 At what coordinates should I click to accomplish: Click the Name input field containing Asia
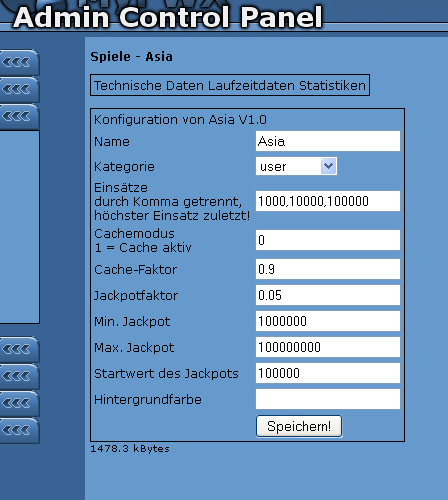point(328,141)
